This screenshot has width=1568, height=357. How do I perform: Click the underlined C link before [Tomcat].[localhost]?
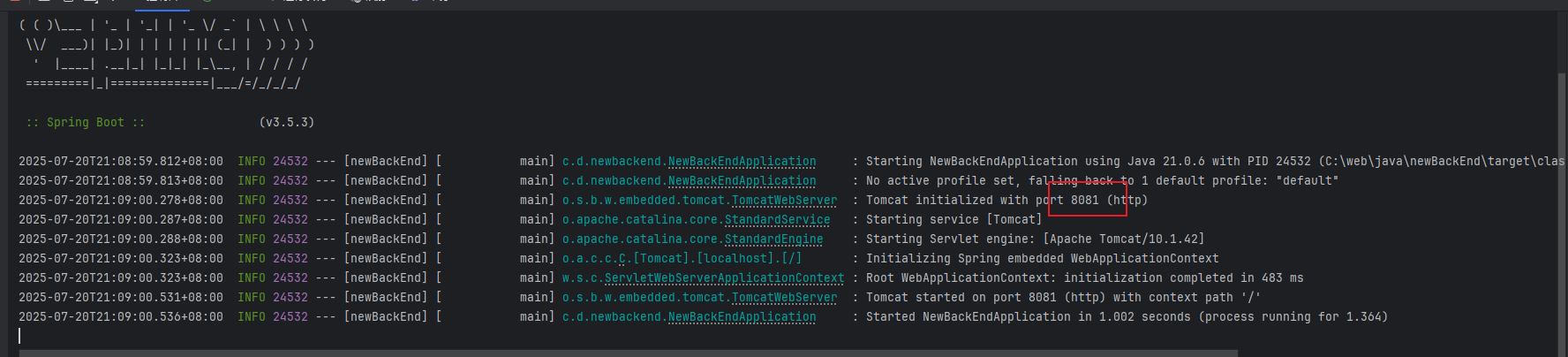tap(622, 259)
